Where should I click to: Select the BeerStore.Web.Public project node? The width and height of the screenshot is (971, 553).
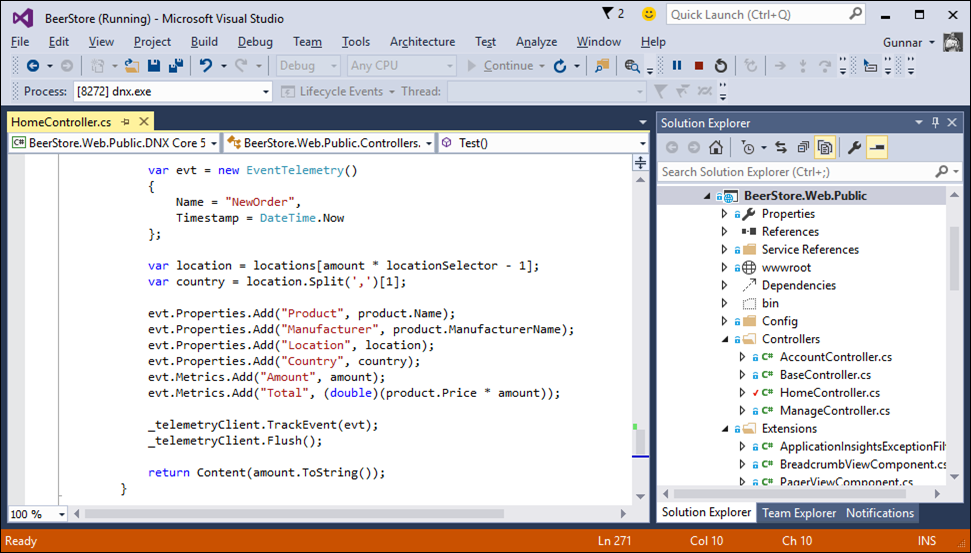(805, 196)
